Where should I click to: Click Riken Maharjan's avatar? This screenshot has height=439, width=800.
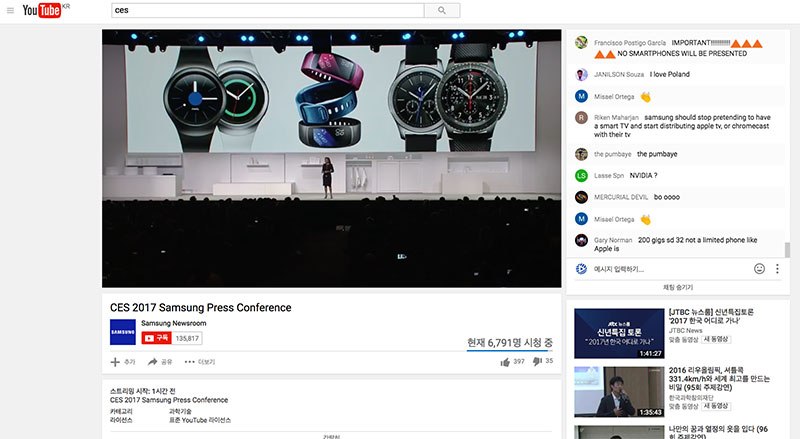click(x=581, y=117)
